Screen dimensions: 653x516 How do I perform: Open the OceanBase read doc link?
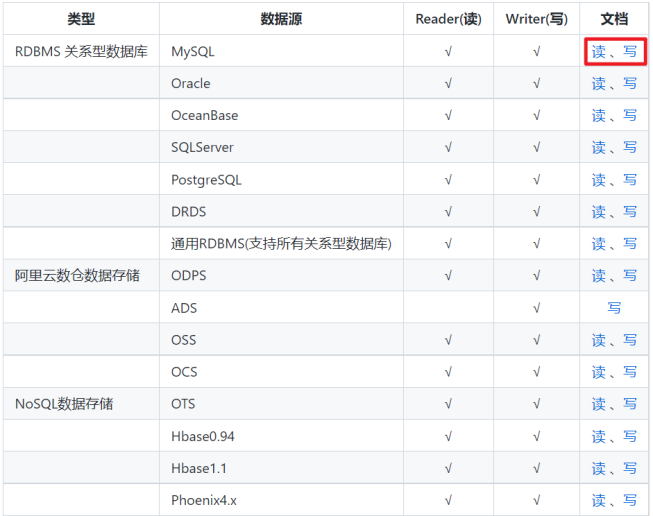(599, 115)
